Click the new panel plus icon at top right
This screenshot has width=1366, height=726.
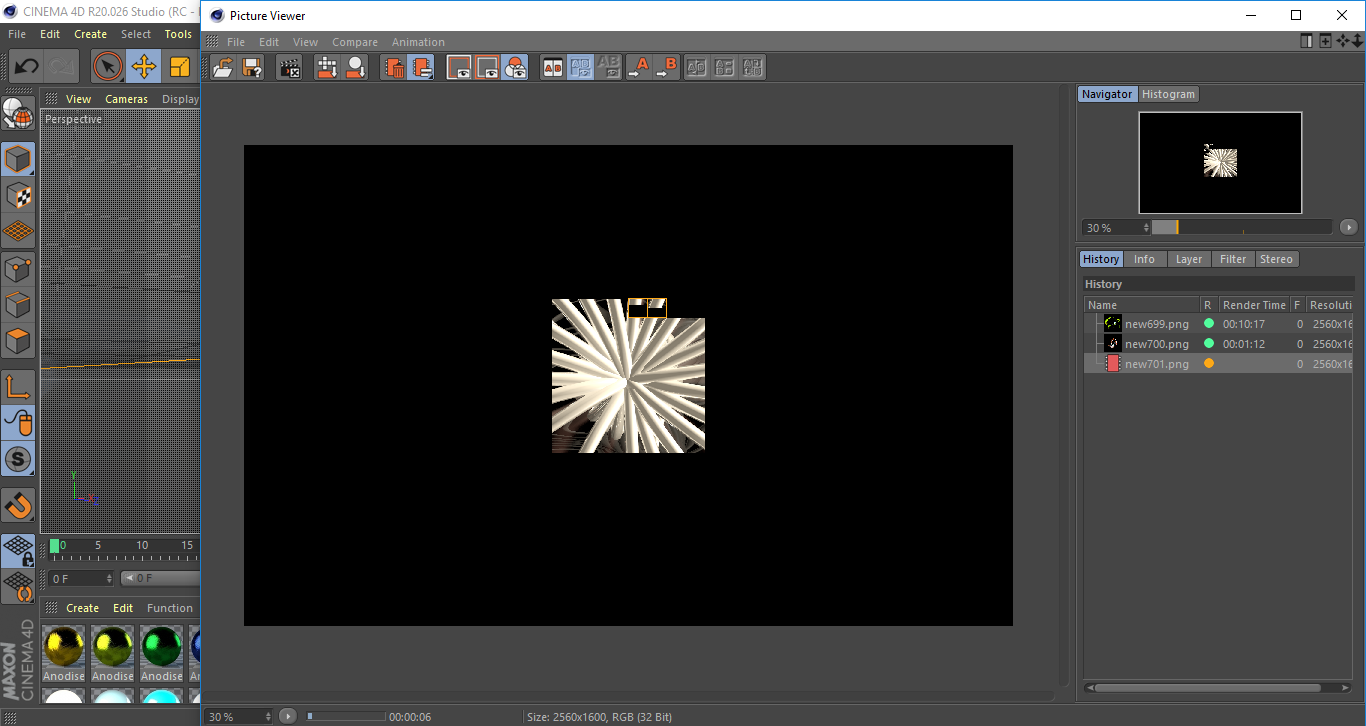(1325, 41)
